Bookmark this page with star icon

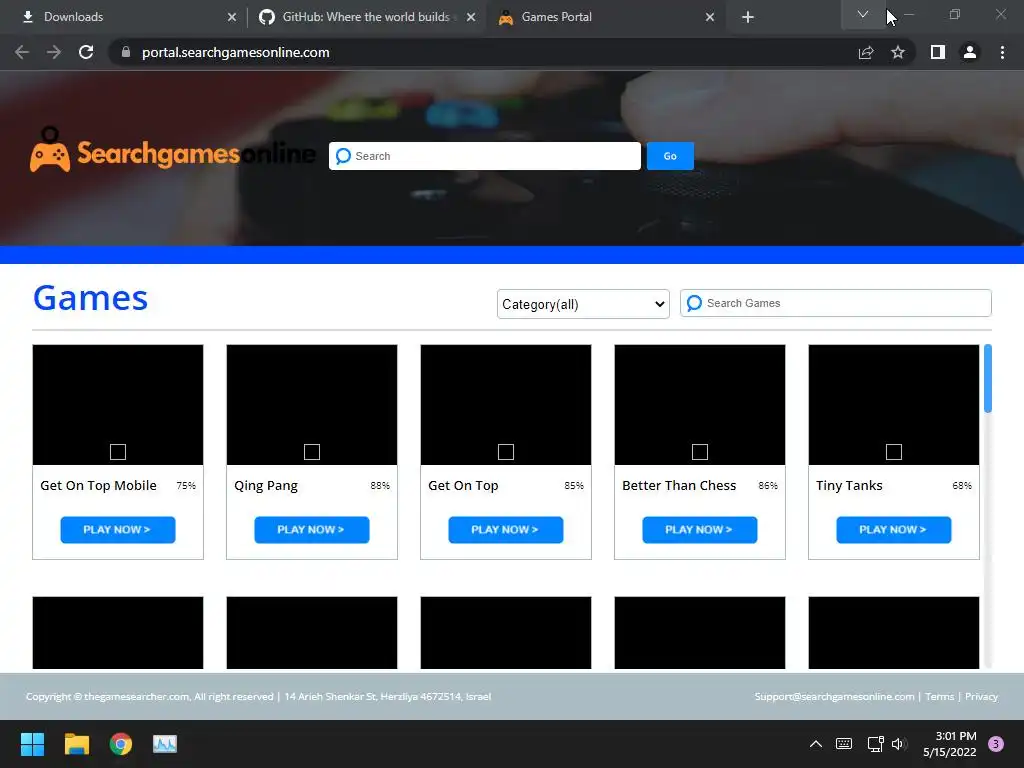point(898,52)
